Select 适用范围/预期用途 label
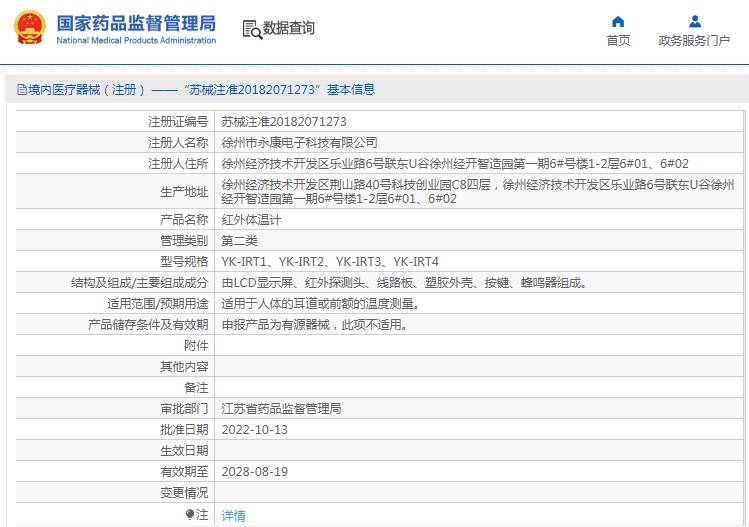The width and height of the screenshot is (749, 527). click(158, 304)
